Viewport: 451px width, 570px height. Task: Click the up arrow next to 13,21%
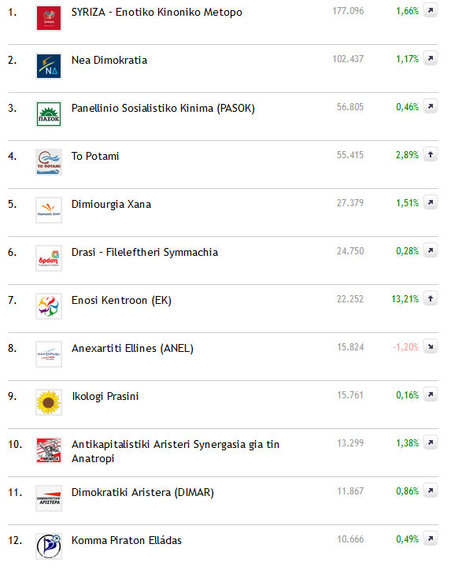(x=431, y=298)
